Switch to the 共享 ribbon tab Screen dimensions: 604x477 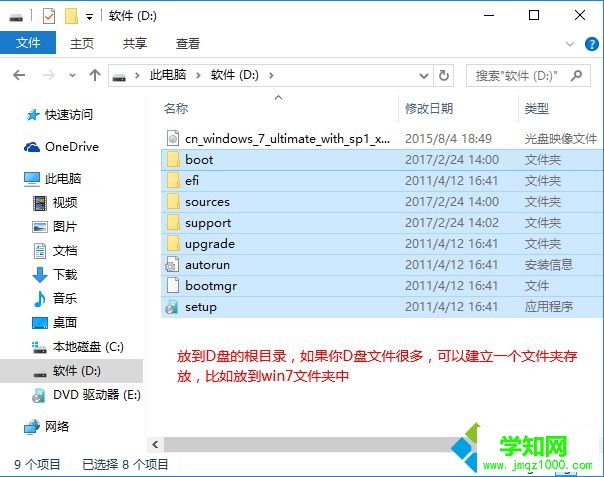coord(134,43)
